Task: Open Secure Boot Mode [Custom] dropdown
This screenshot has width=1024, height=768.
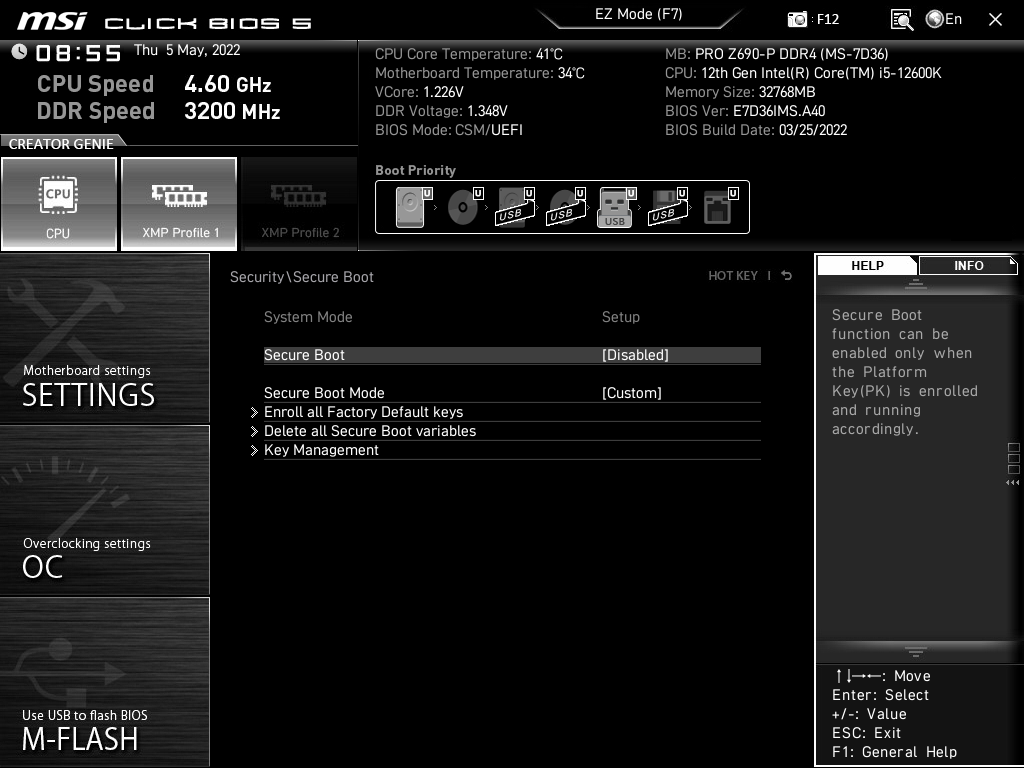Action: [x=512, y=393]
